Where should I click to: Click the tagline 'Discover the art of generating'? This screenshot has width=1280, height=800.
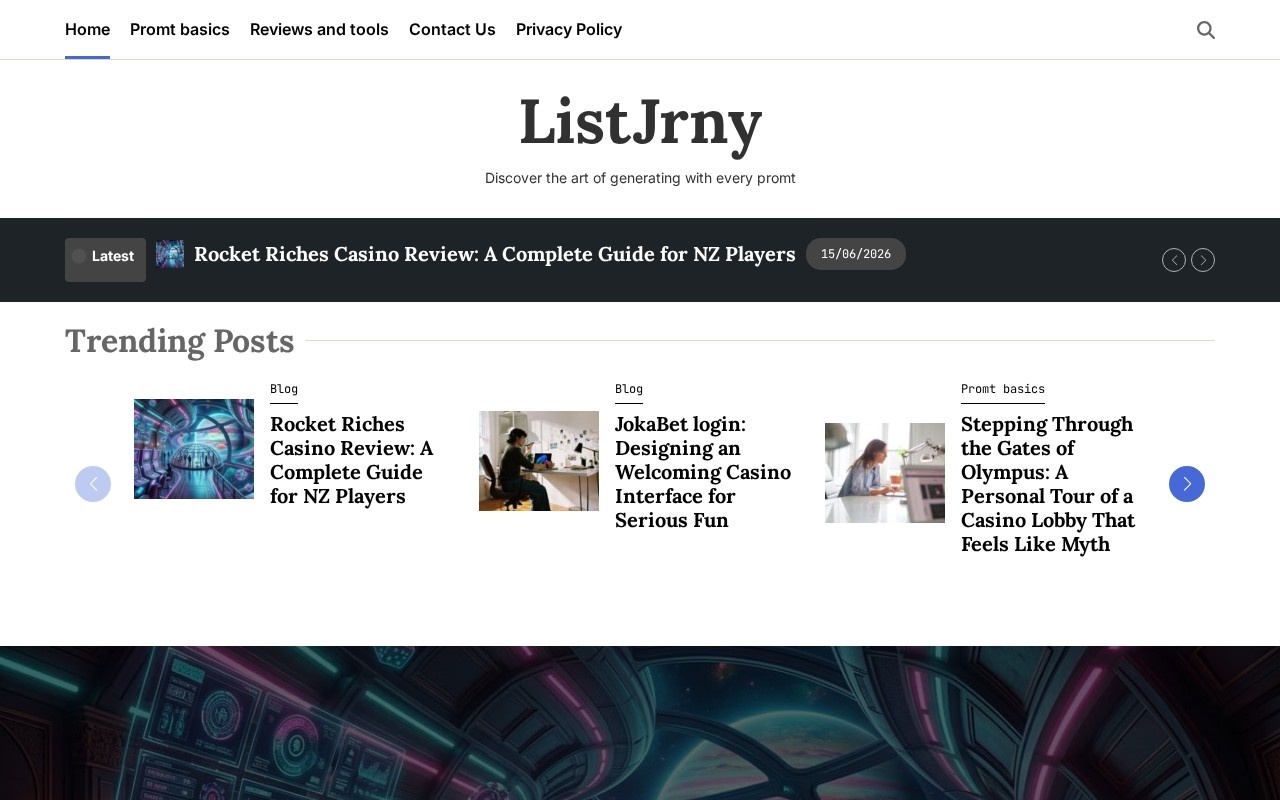pos(640,178)
